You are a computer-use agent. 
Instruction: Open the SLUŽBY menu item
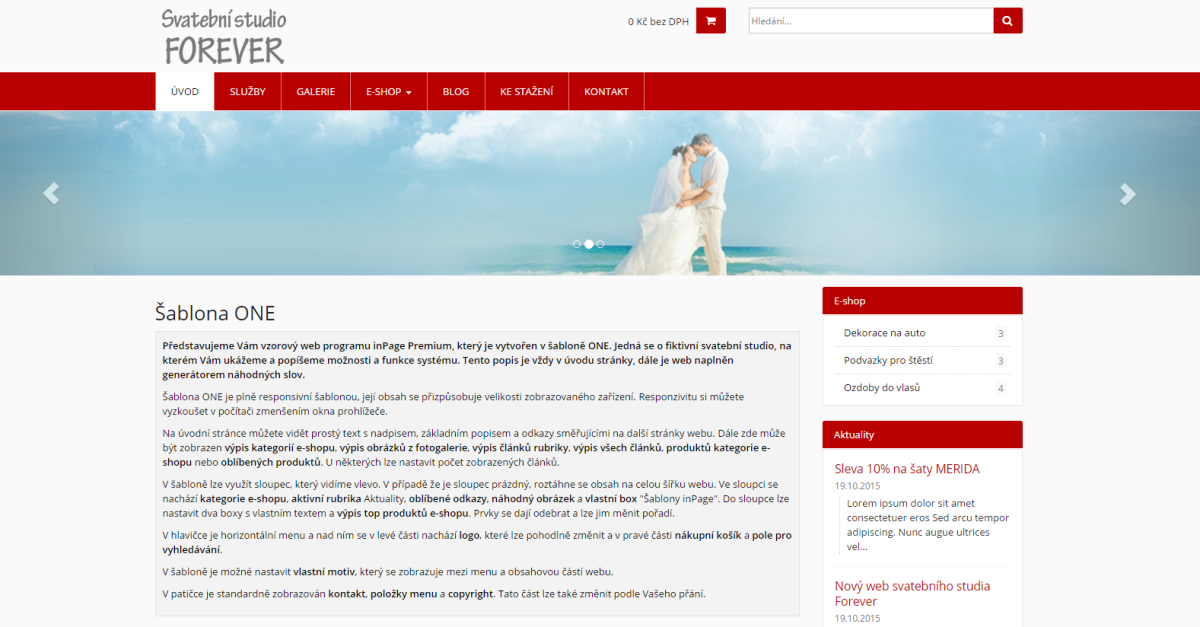[247, 92]
